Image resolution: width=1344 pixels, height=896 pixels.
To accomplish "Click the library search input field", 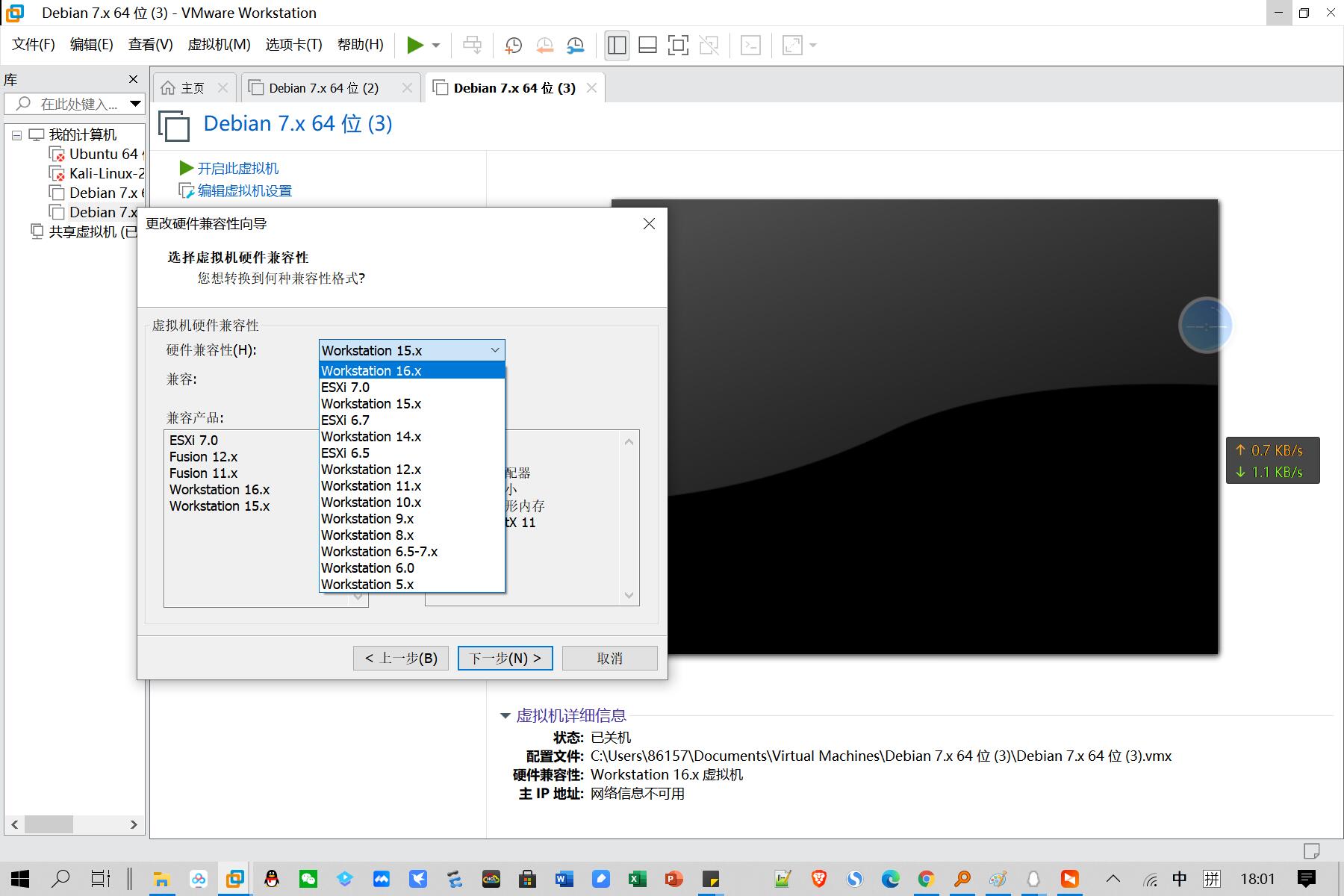I will click(x=66, y=104).
